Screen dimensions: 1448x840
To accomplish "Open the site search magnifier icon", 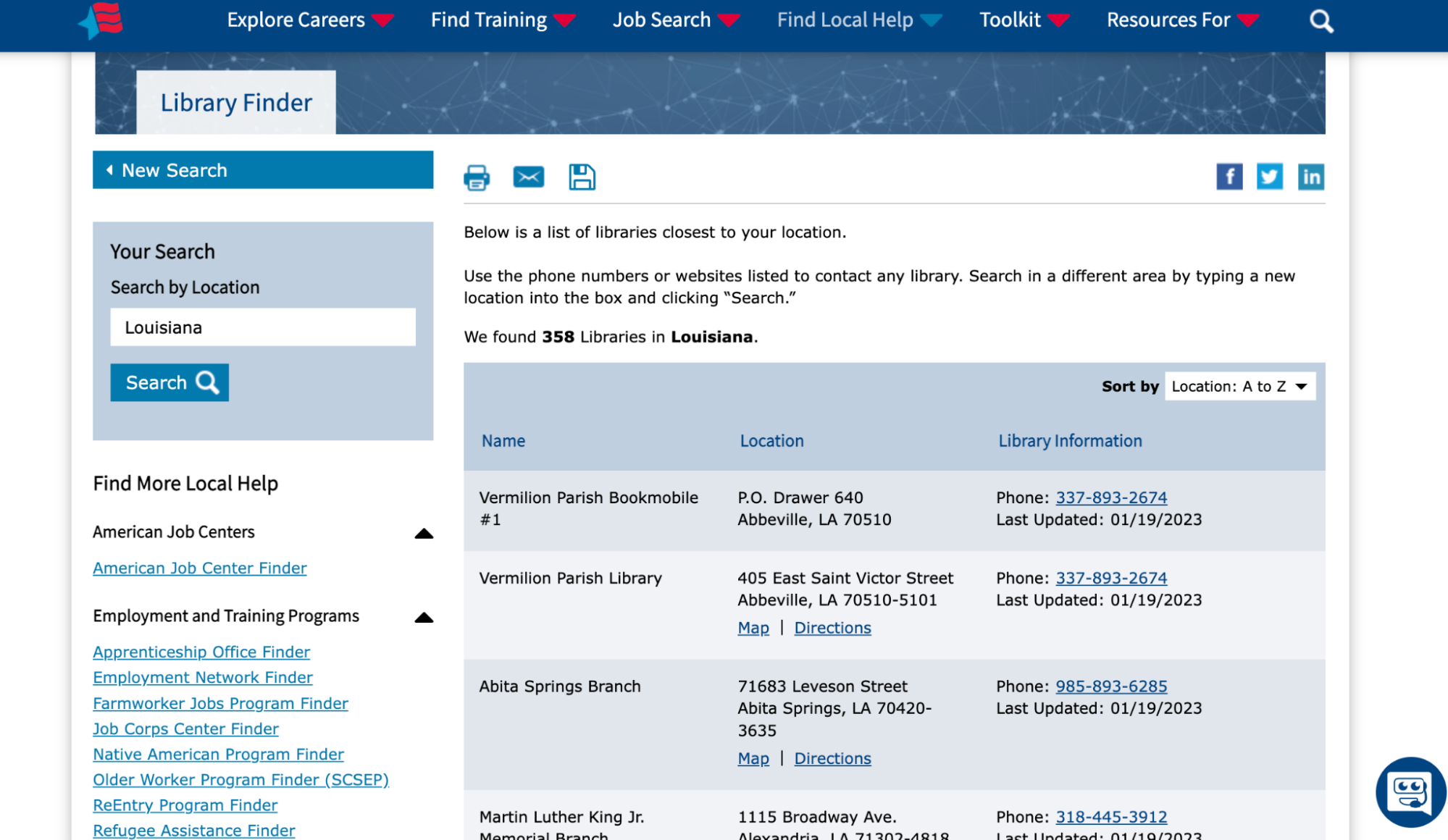I will click(x=1321, y=21).
